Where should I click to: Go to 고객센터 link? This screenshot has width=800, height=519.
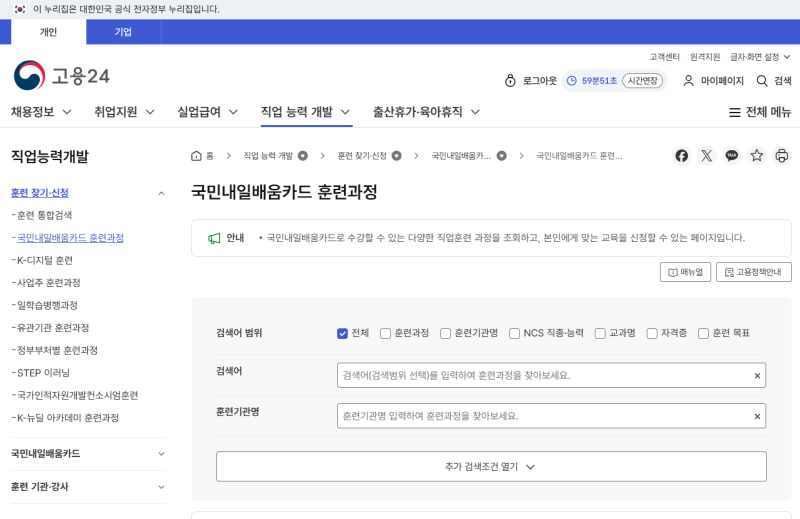(664, 57)
